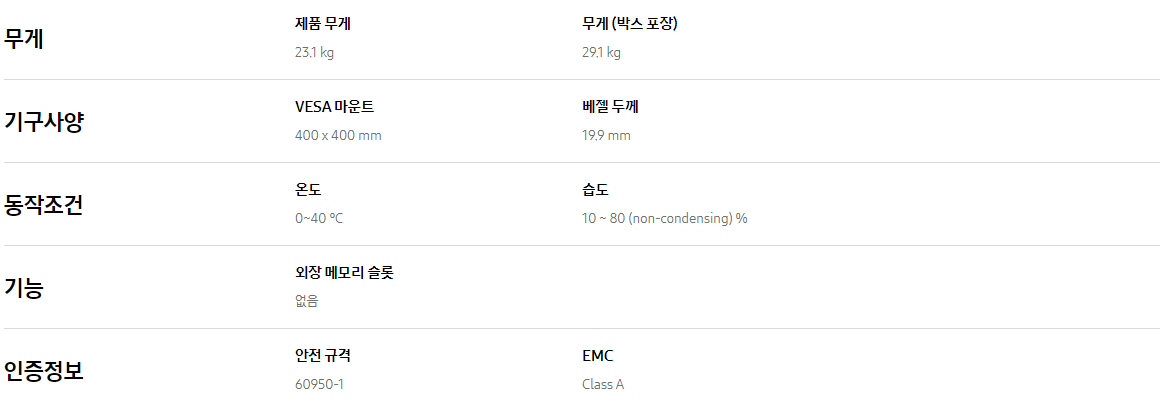This screenshot has width=1165, height=403.
Task: Select the Class A value
Action: tap(603, 384)
